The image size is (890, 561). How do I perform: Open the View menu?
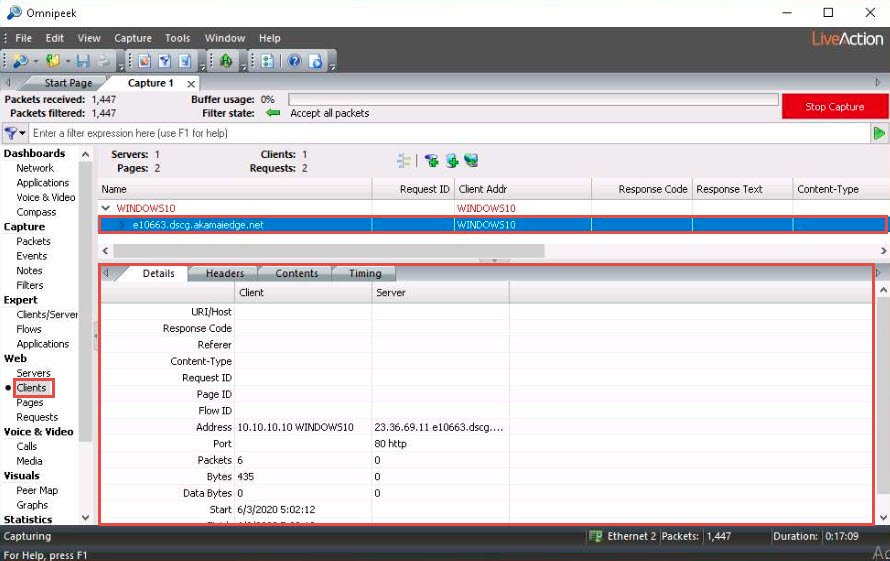[89, 38]
